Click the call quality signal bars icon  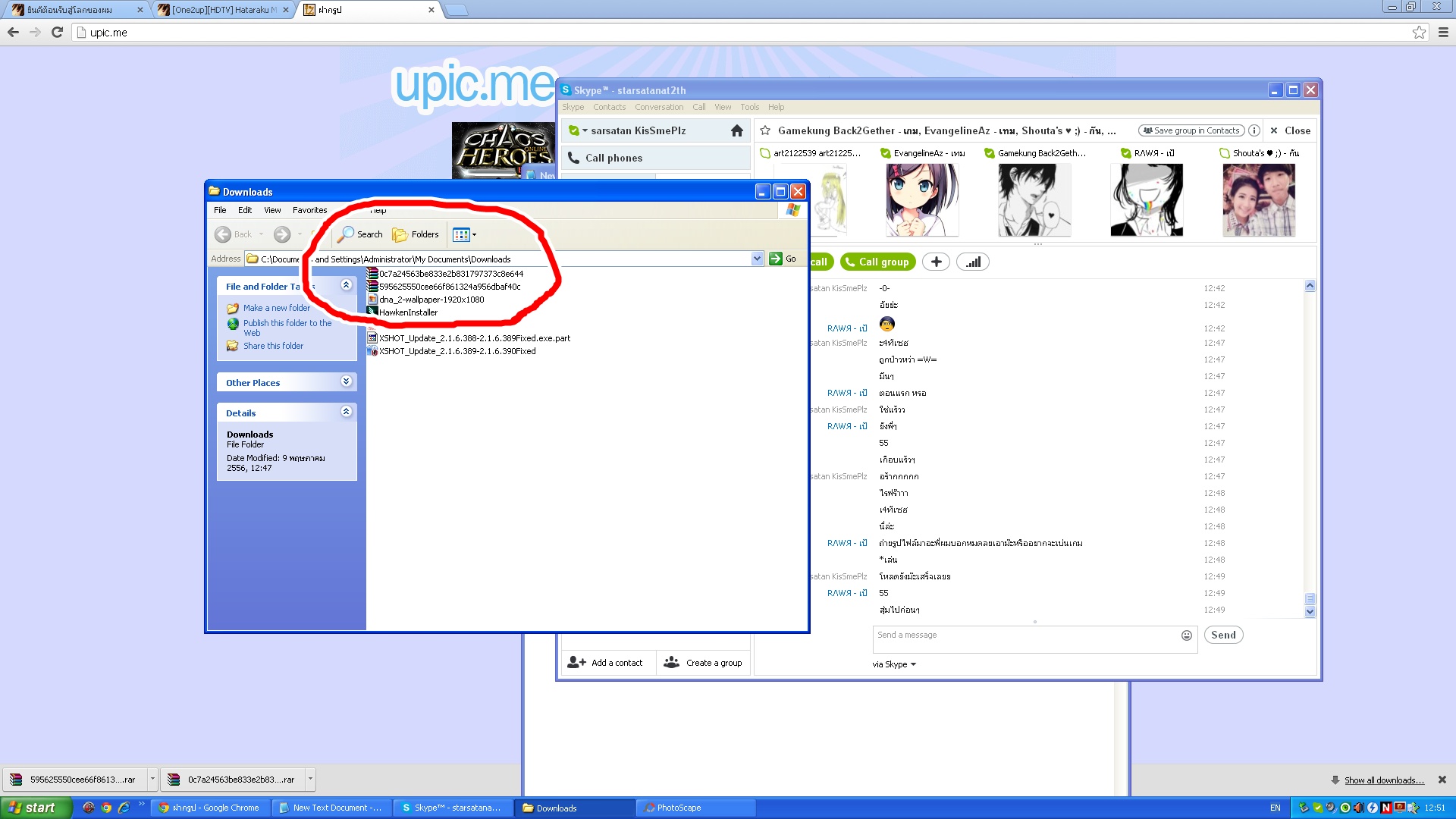973,262
